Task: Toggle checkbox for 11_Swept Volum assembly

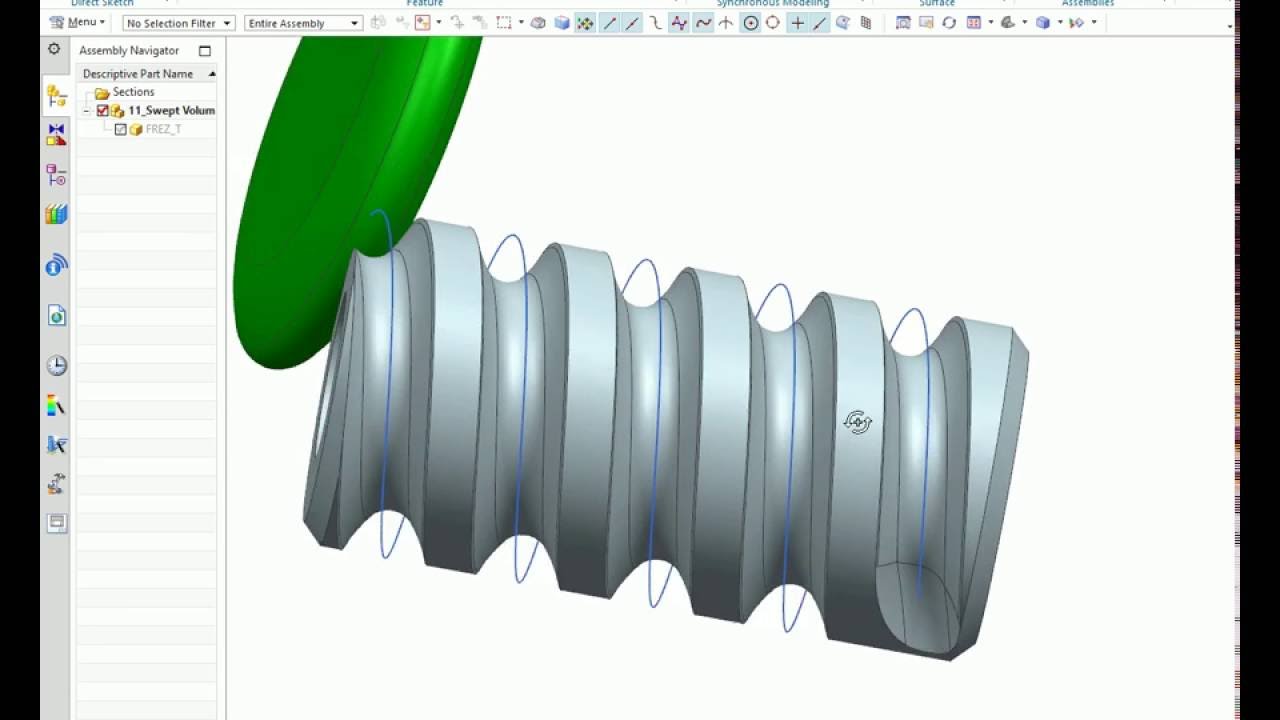Action: pos(102,111)
